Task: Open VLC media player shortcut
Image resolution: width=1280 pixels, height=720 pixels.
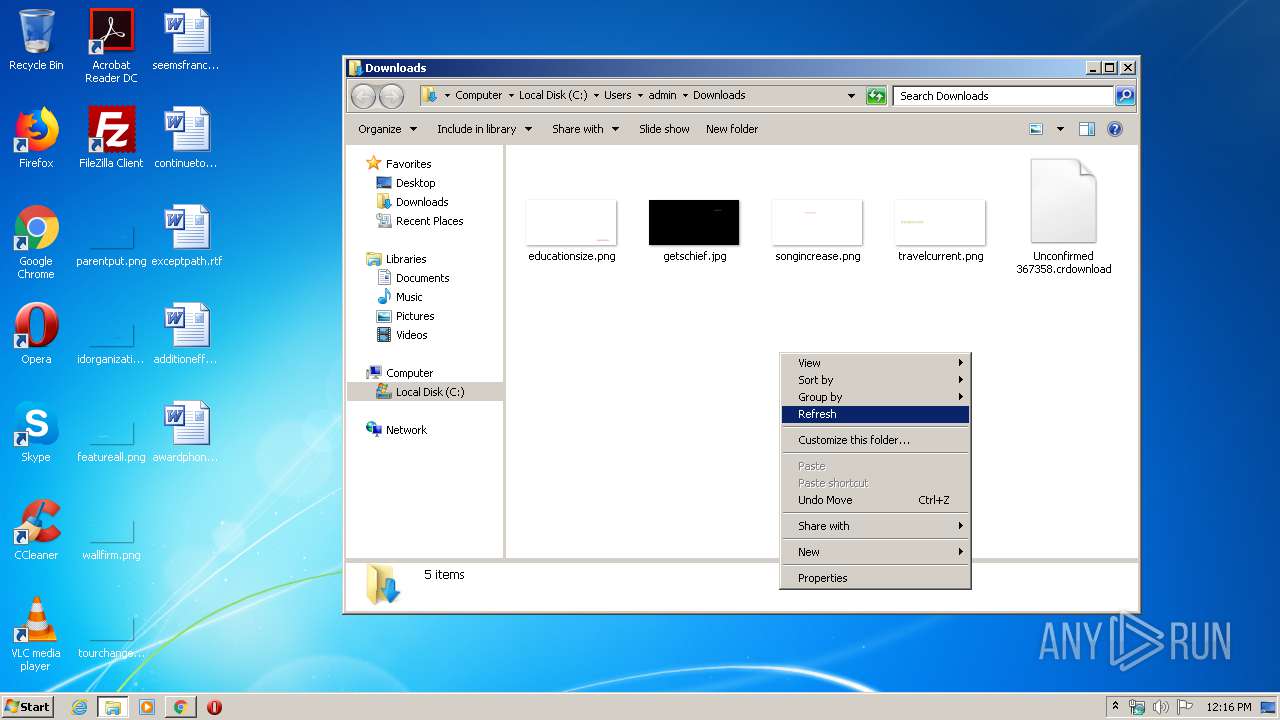Action: [x=36, y=634]
